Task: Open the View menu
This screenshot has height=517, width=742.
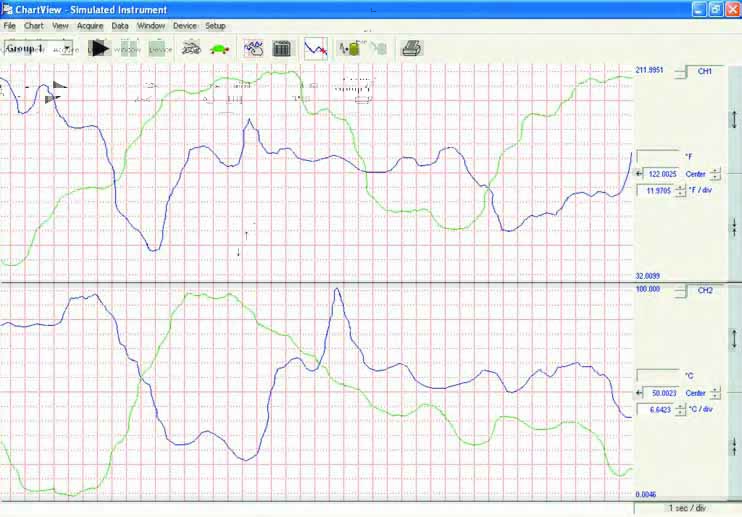Action: 60,26
